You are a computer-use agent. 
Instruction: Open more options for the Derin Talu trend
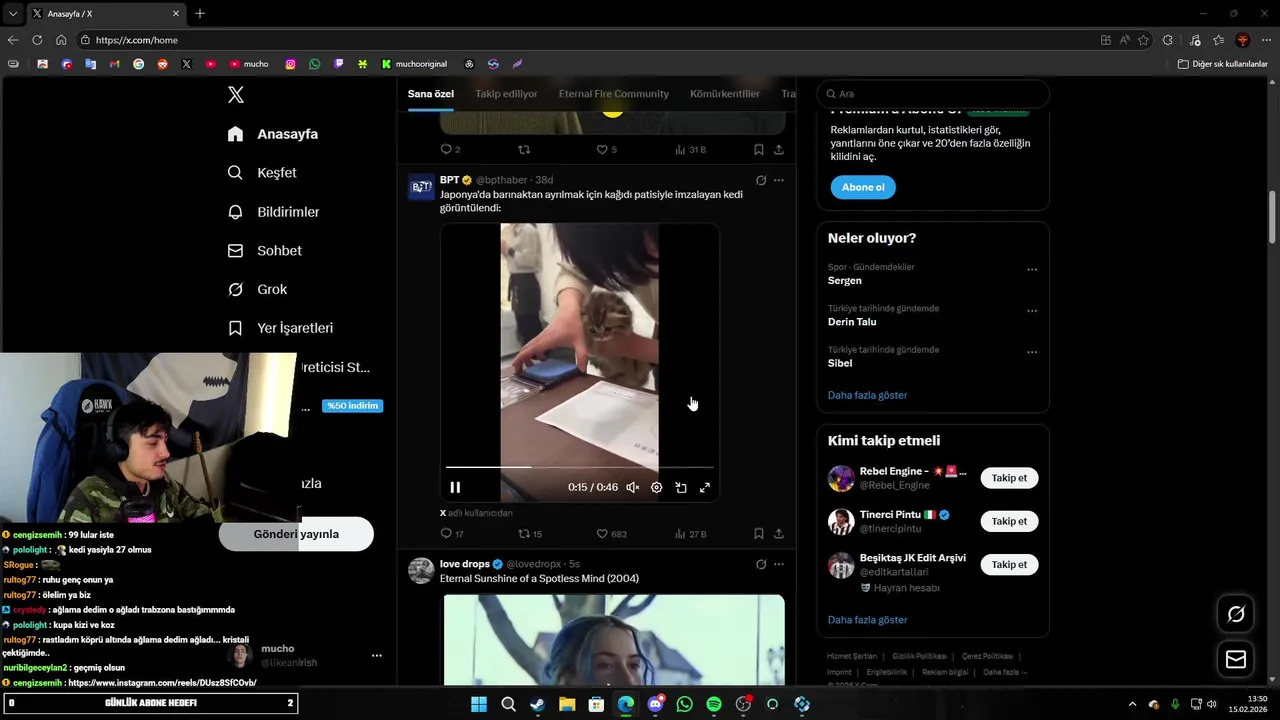point(1032,311)
